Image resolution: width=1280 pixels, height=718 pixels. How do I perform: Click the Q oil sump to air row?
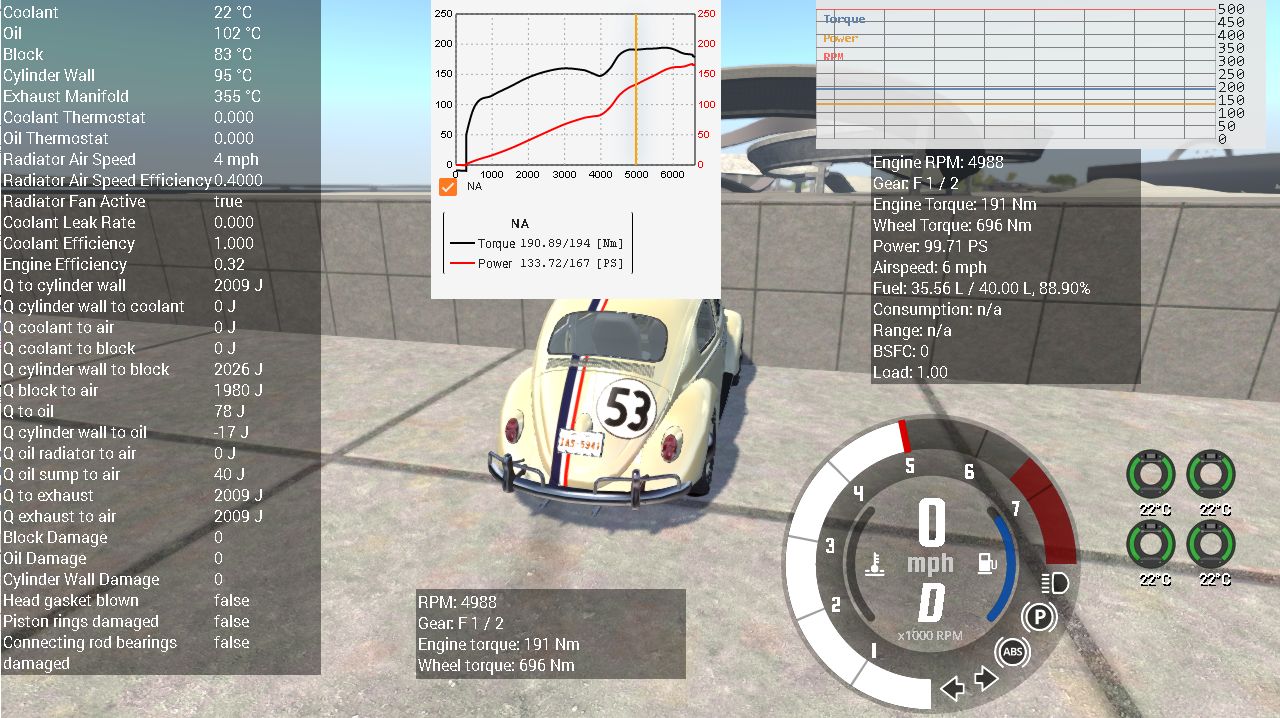pos(160,474)
